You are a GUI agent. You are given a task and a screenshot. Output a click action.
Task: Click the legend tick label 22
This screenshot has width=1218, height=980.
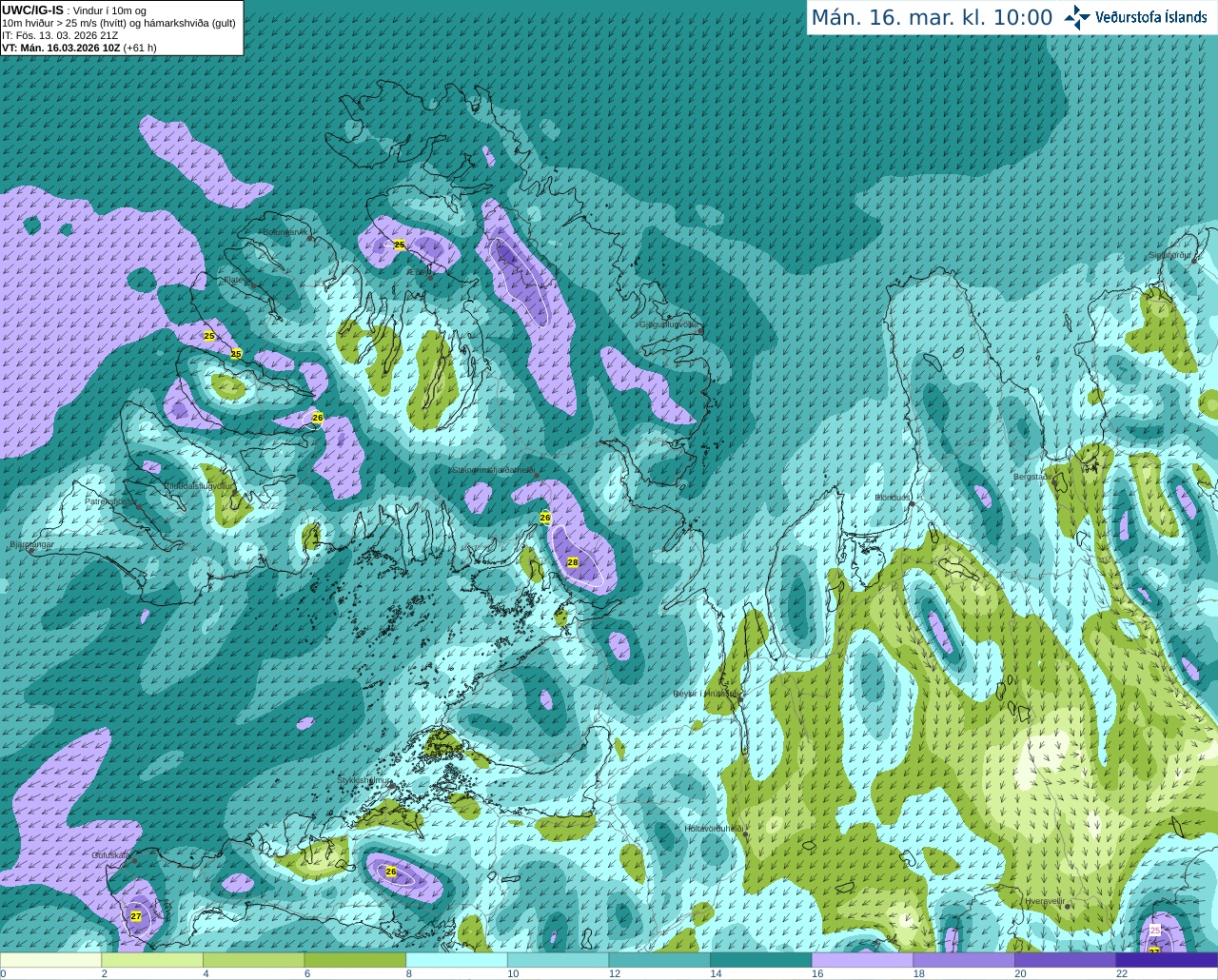[x=1122, y=973]
